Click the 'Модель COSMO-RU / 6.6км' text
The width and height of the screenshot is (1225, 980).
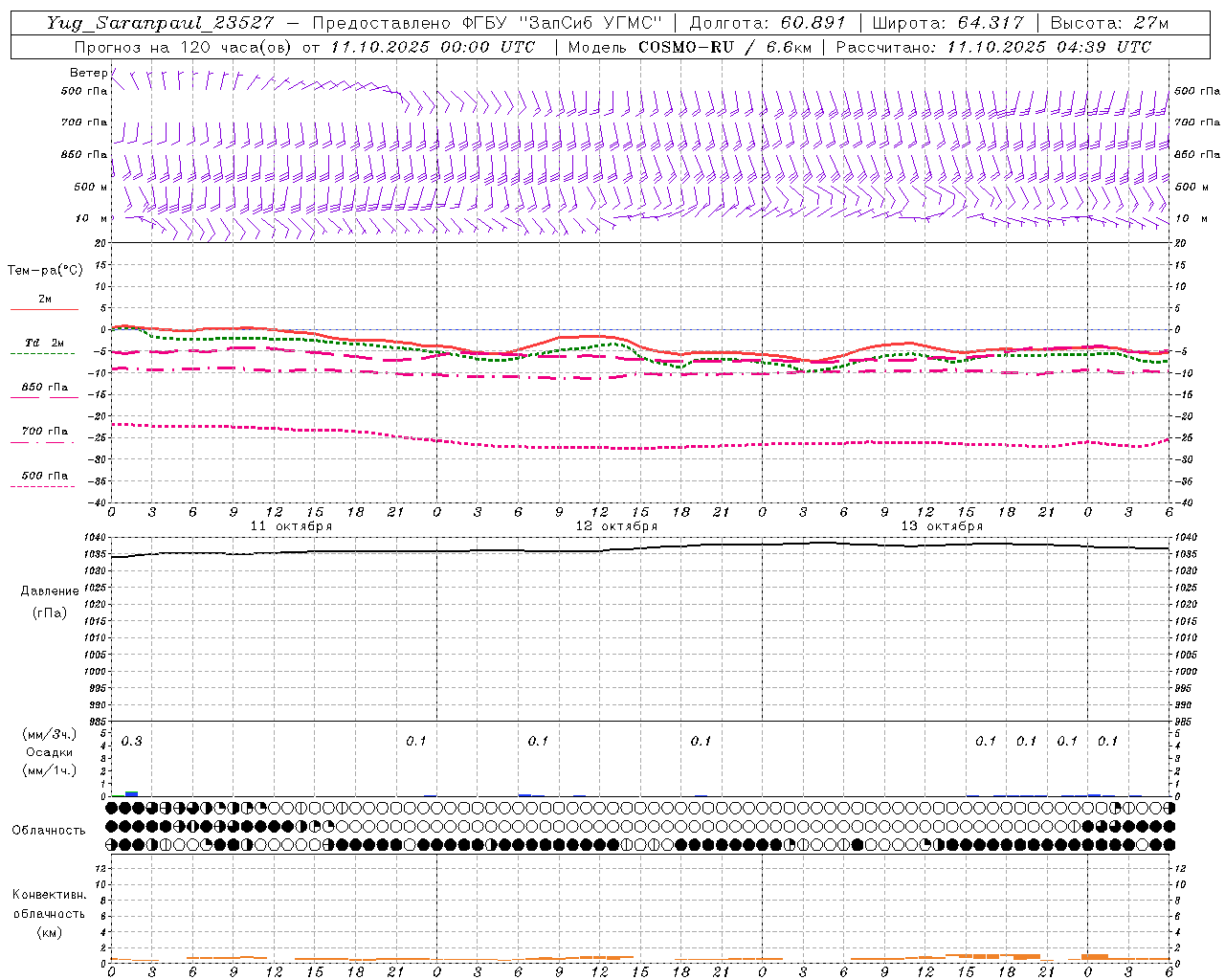pyautogui.click(x=689, y=47)
